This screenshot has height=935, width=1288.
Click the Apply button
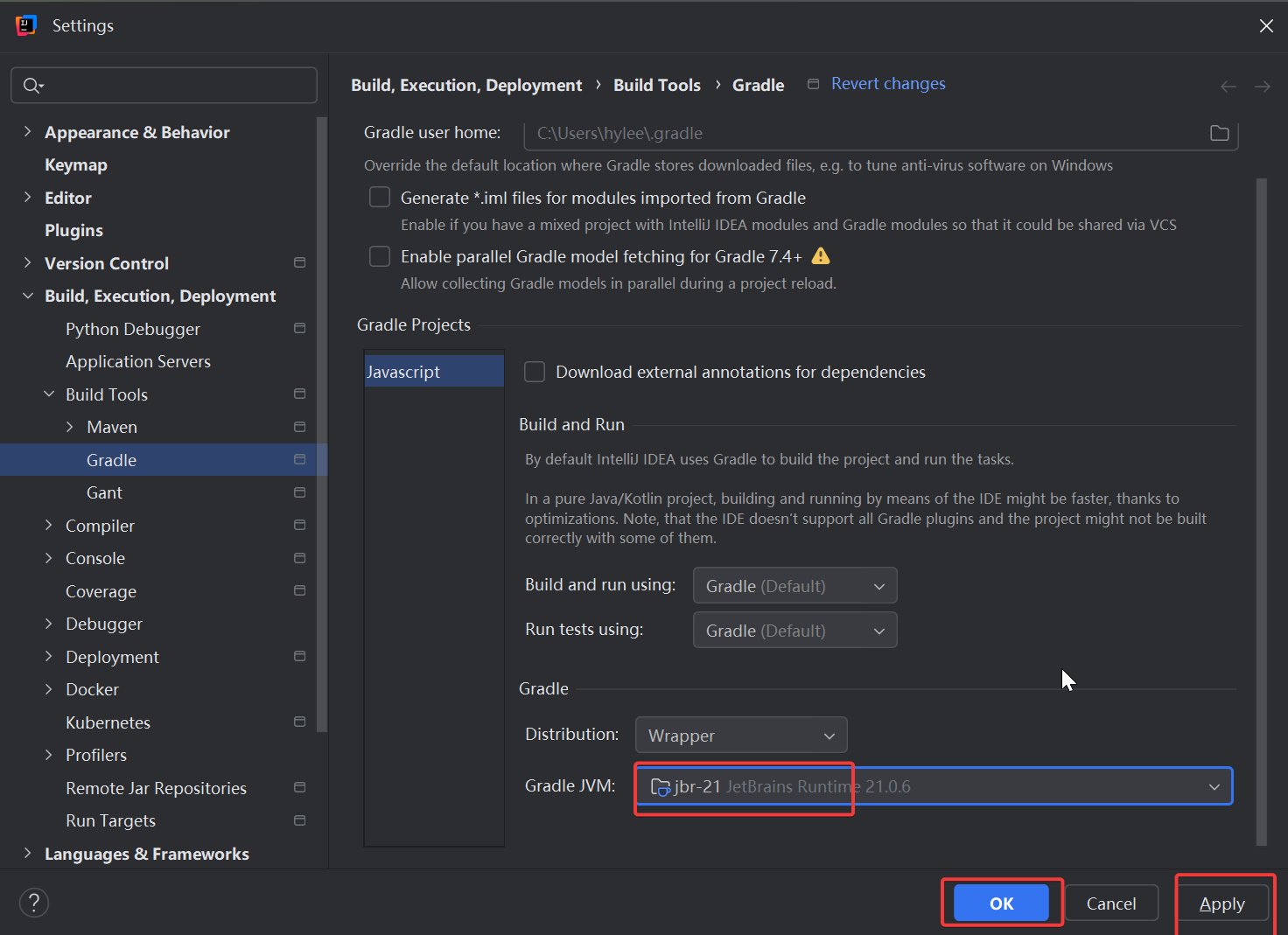1221,904
